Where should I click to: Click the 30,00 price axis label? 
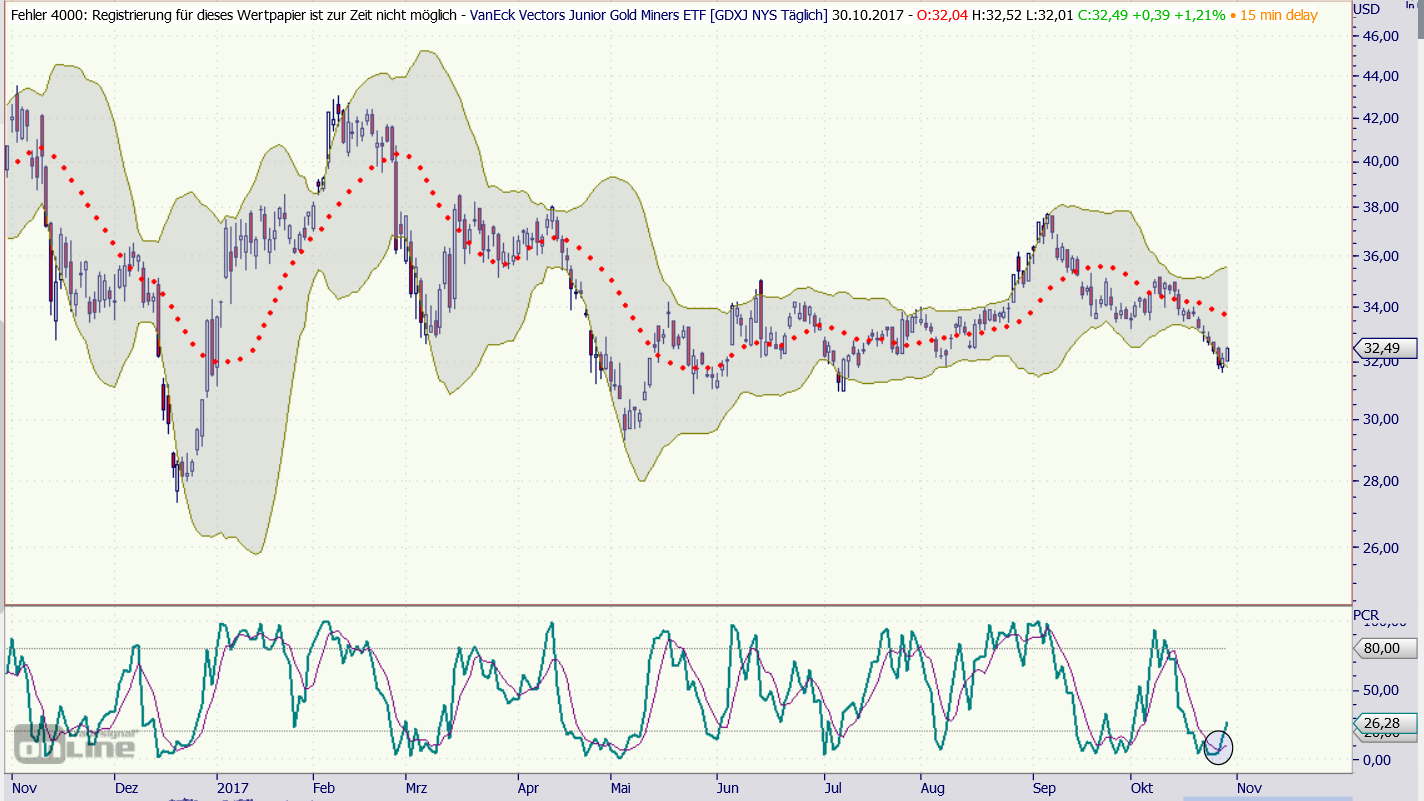[1379, 418]
